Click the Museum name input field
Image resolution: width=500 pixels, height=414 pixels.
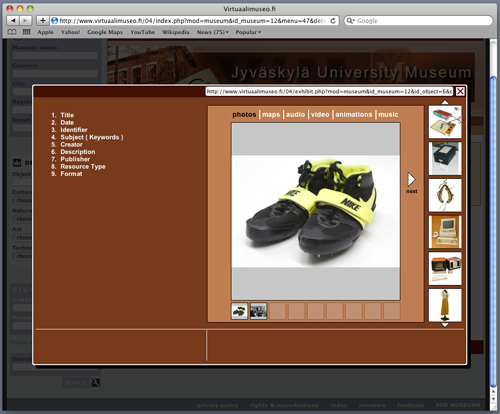(x=55, y=55)
